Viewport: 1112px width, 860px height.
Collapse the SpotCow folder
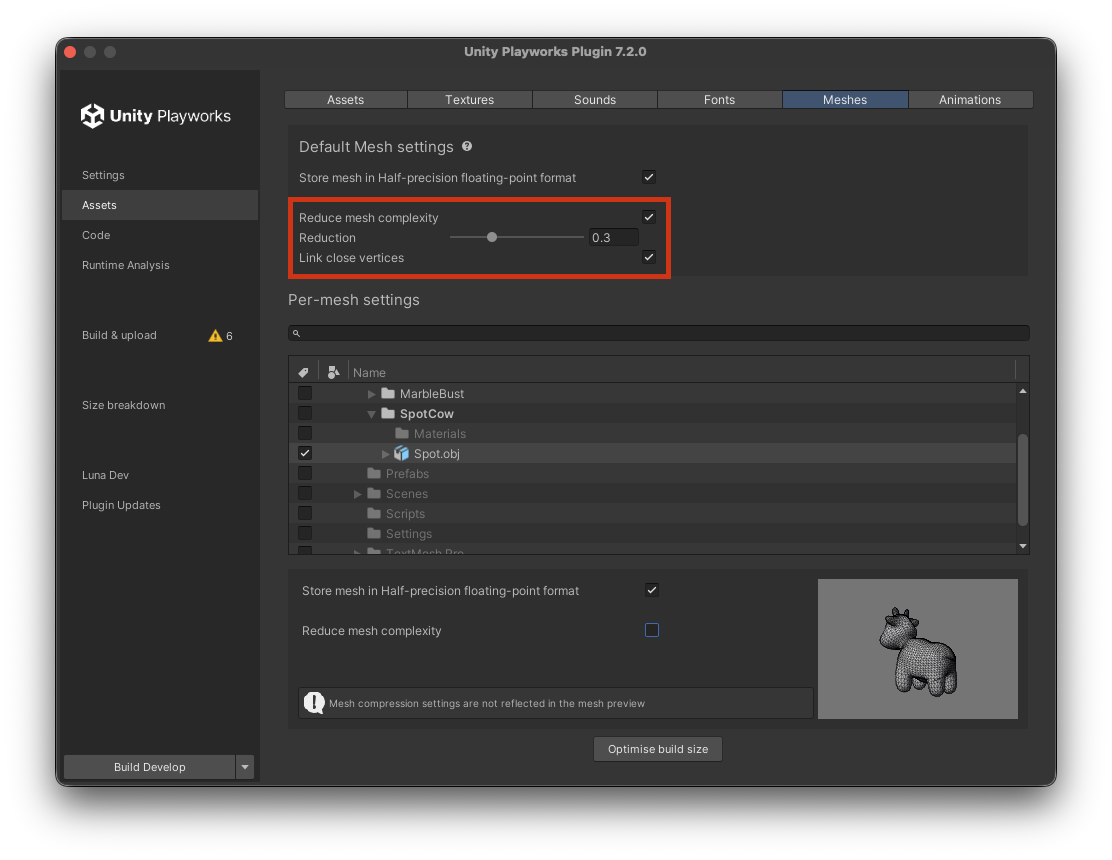[372, 414]
